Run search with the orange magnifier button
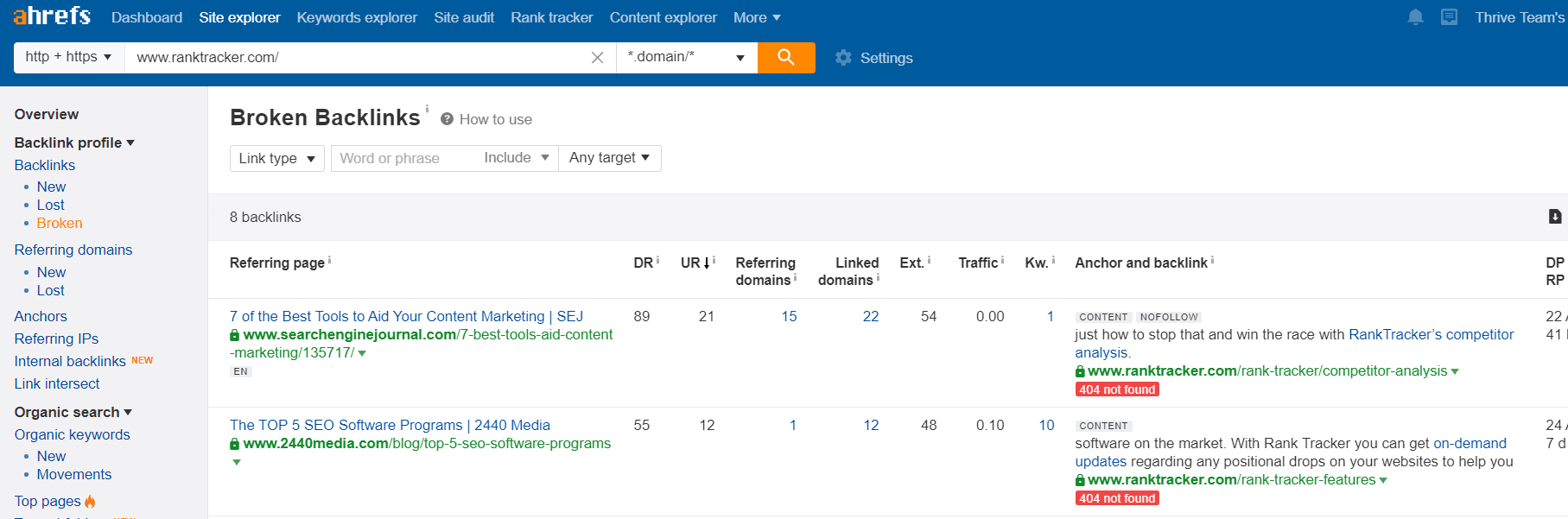 pyautogui.click(x=786, y=58)
